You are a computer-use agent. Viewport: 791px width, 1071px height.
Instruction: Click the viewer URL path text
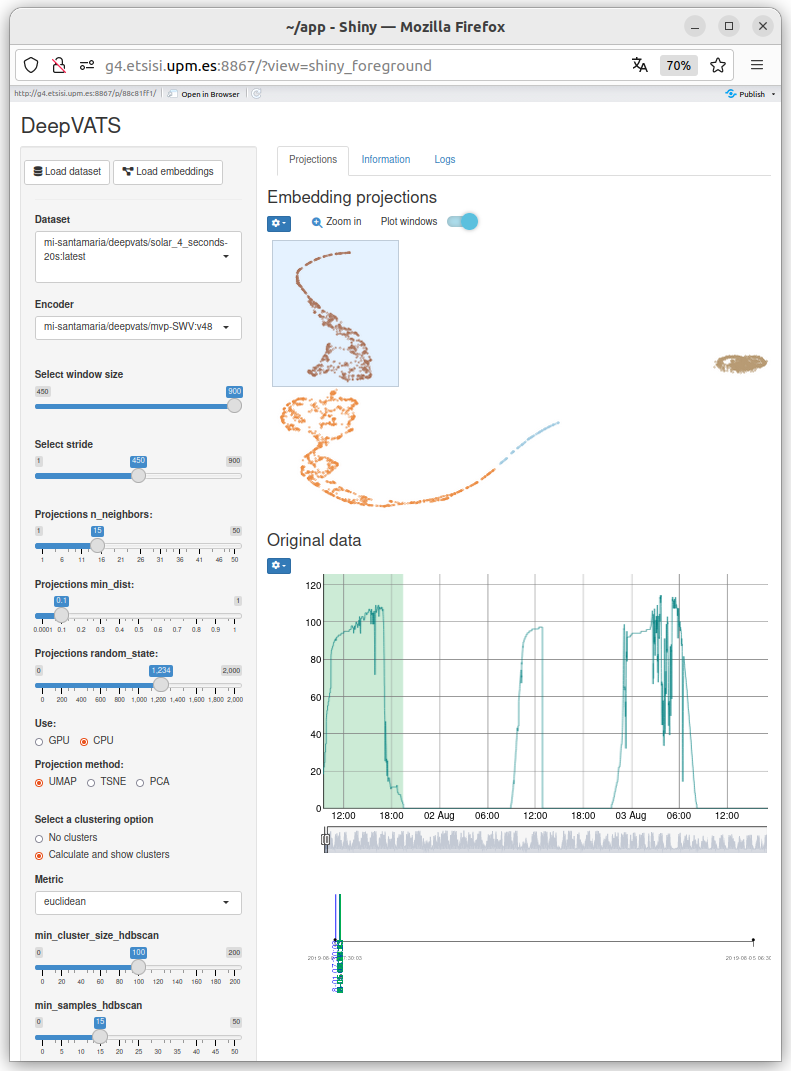click(85, 94)
